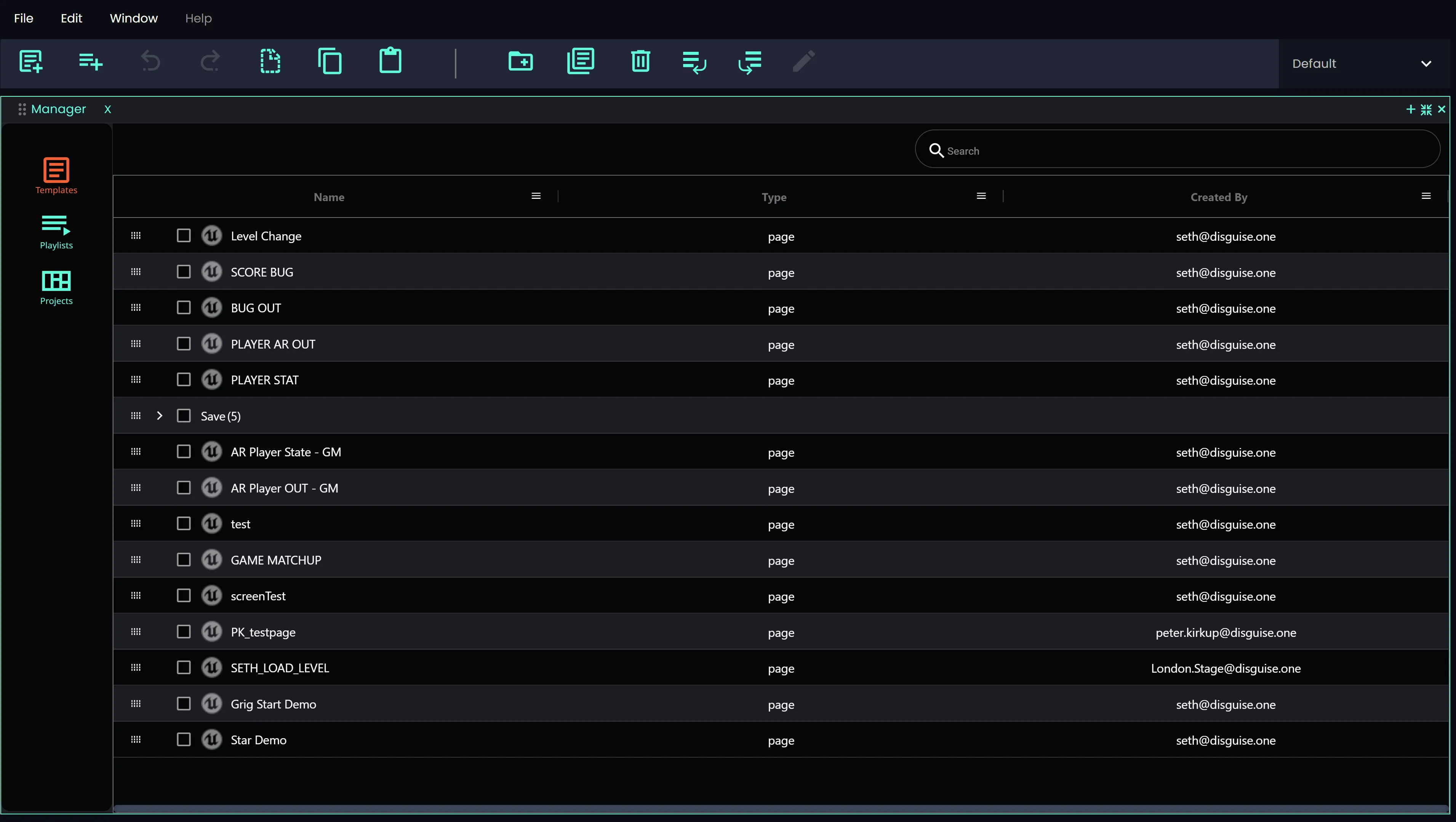Screen dimensions: 1456x822
Task: Click the New Folder icon in the toolbar
Action: point(520,62)
